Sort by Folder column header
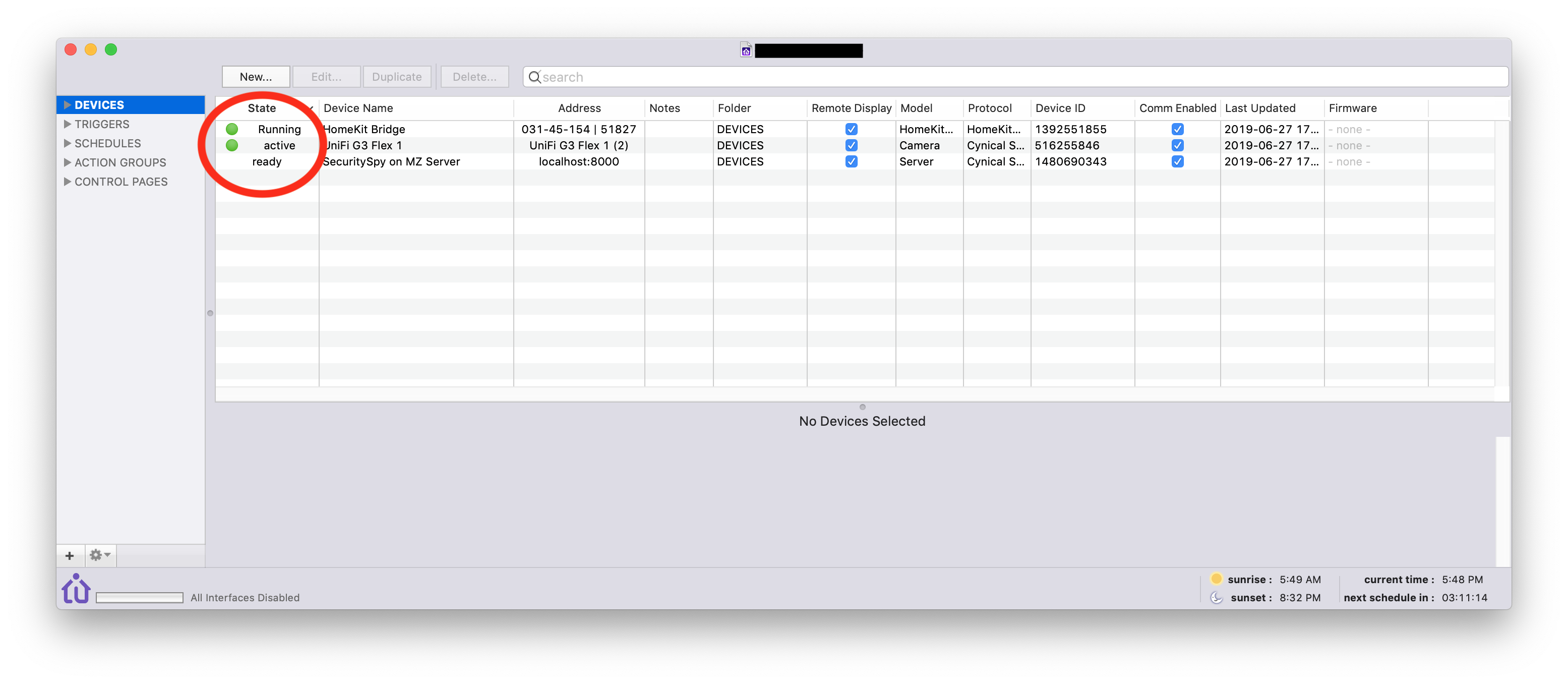Image resolution: width=1568 pixels, height=684 pixels. (760, 108)
